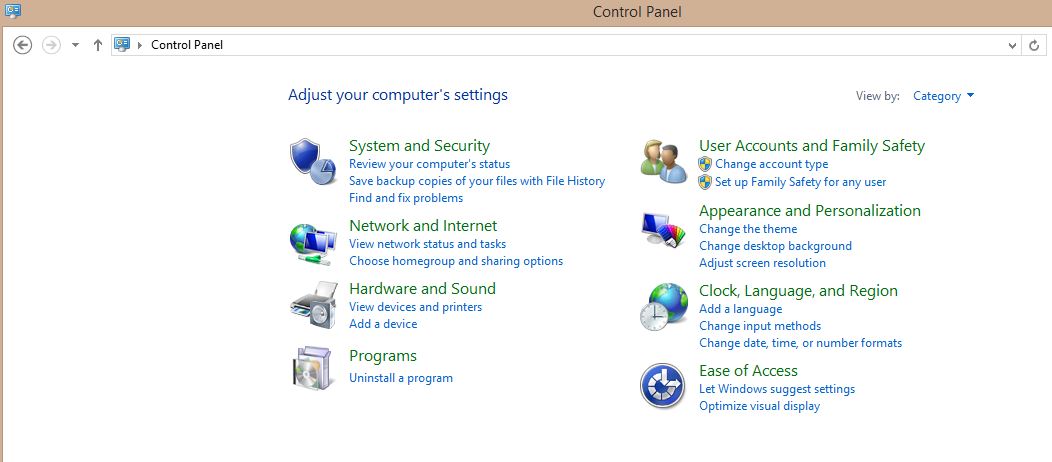Click the Control Panel breadcrumb in address bar

pos(187,45)
